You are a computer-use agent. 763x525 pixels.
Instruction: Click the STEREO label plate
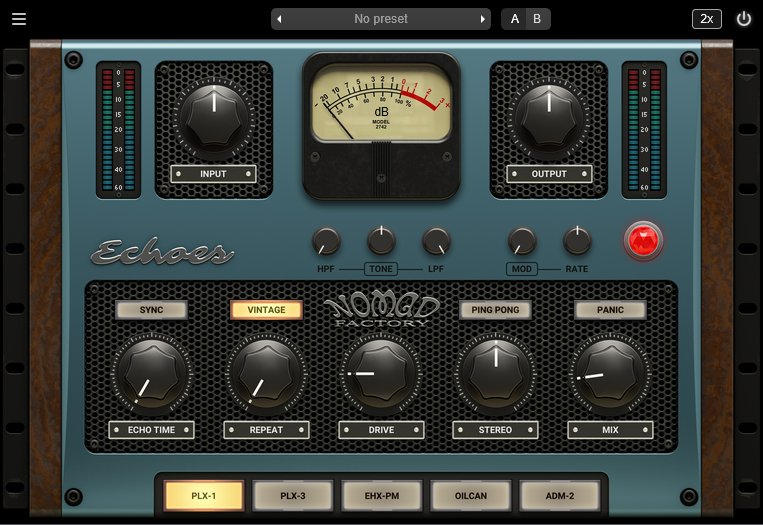point(495,430)
